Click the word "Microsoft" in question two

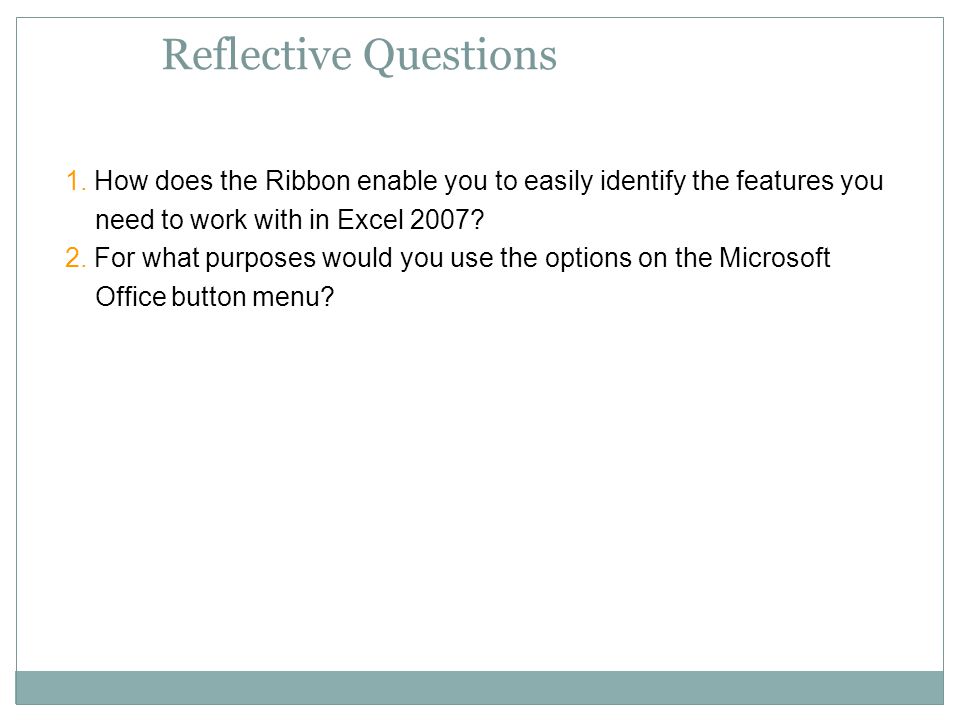[774, 258]
